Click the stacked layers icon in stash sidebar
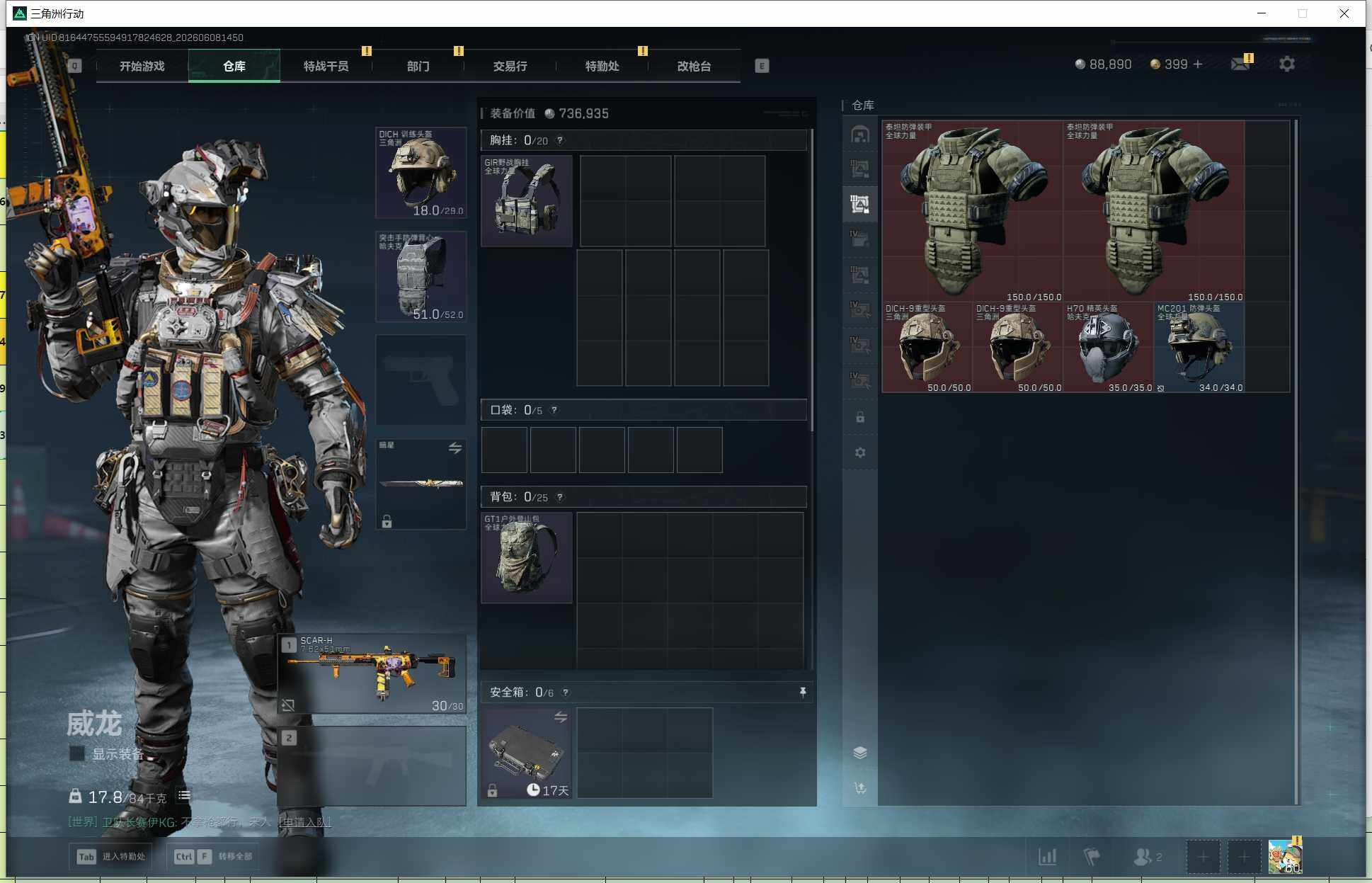The image size is (1372, 883). pyautogui.click(x=859, y=753)
